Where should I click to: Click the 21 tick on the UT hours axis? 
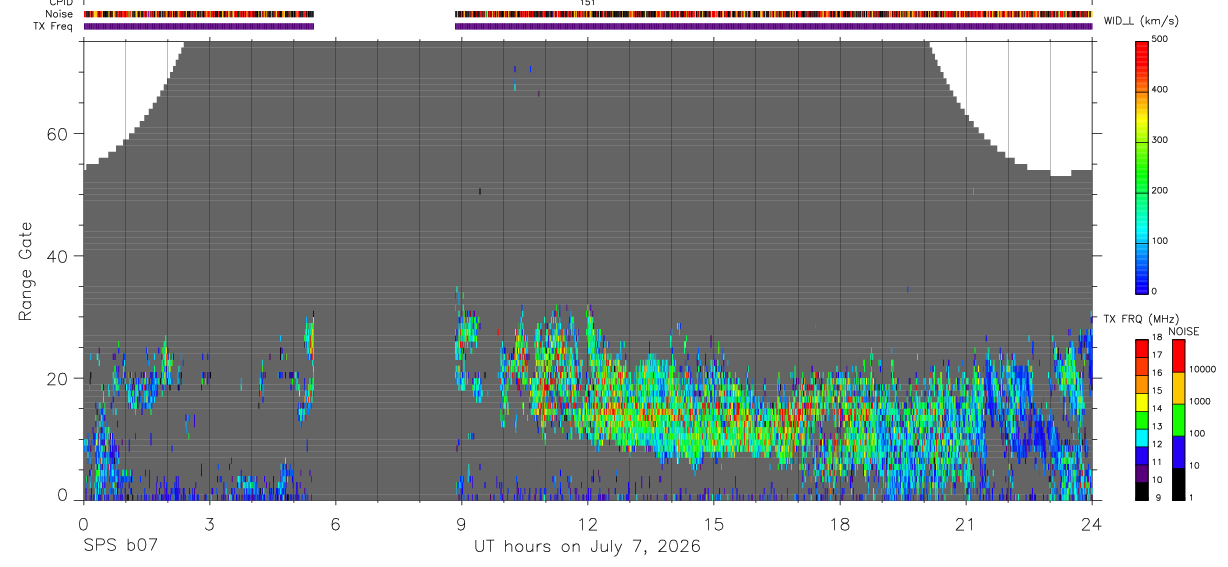(x=966, y=523)
